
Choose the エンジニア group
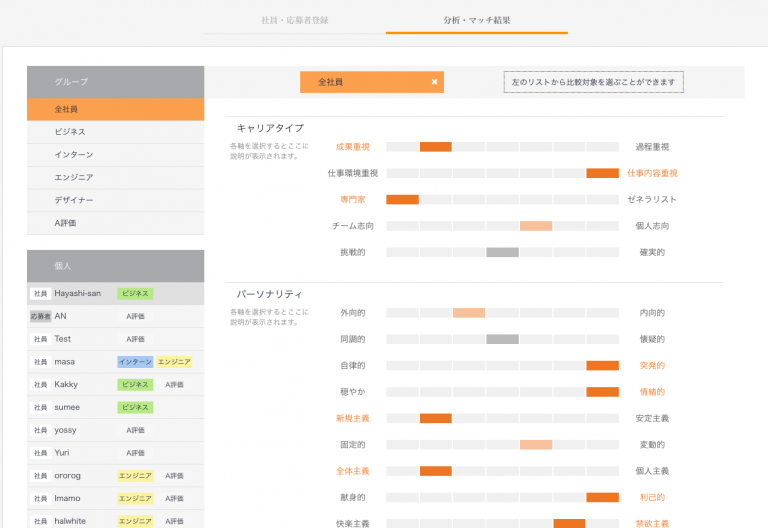(x=116, y=177)
